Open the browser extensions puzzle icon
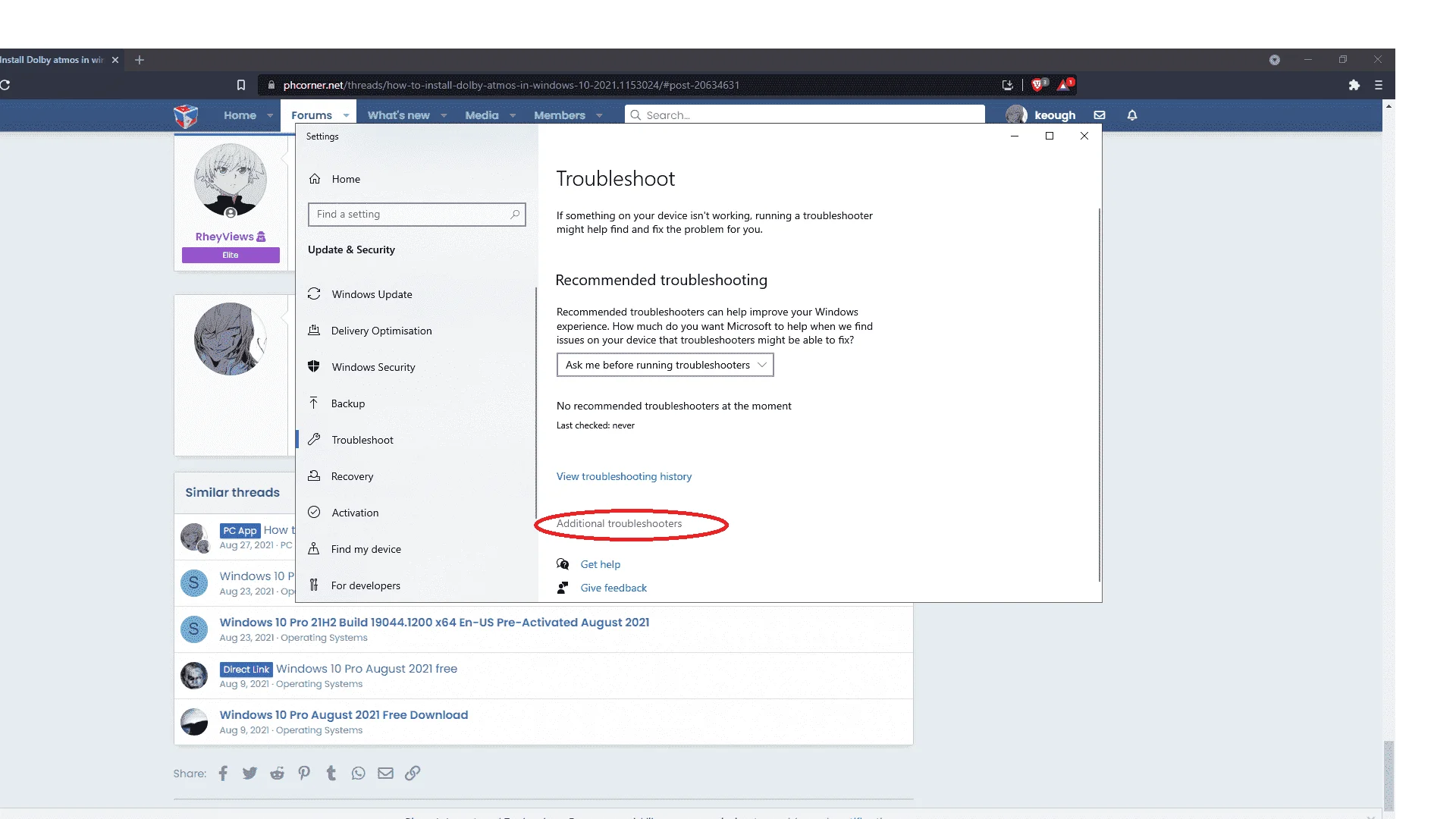Image resolution: width=1456 pixels, height=819 pixels. pyautogui.click(x=1354, y=85)
